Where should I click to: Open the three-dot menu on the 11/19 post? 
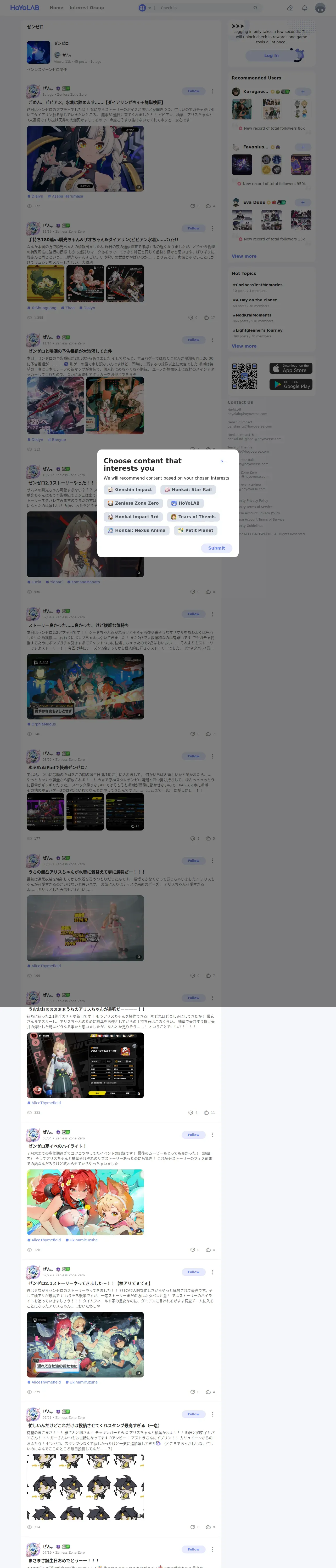click(212, 228)
